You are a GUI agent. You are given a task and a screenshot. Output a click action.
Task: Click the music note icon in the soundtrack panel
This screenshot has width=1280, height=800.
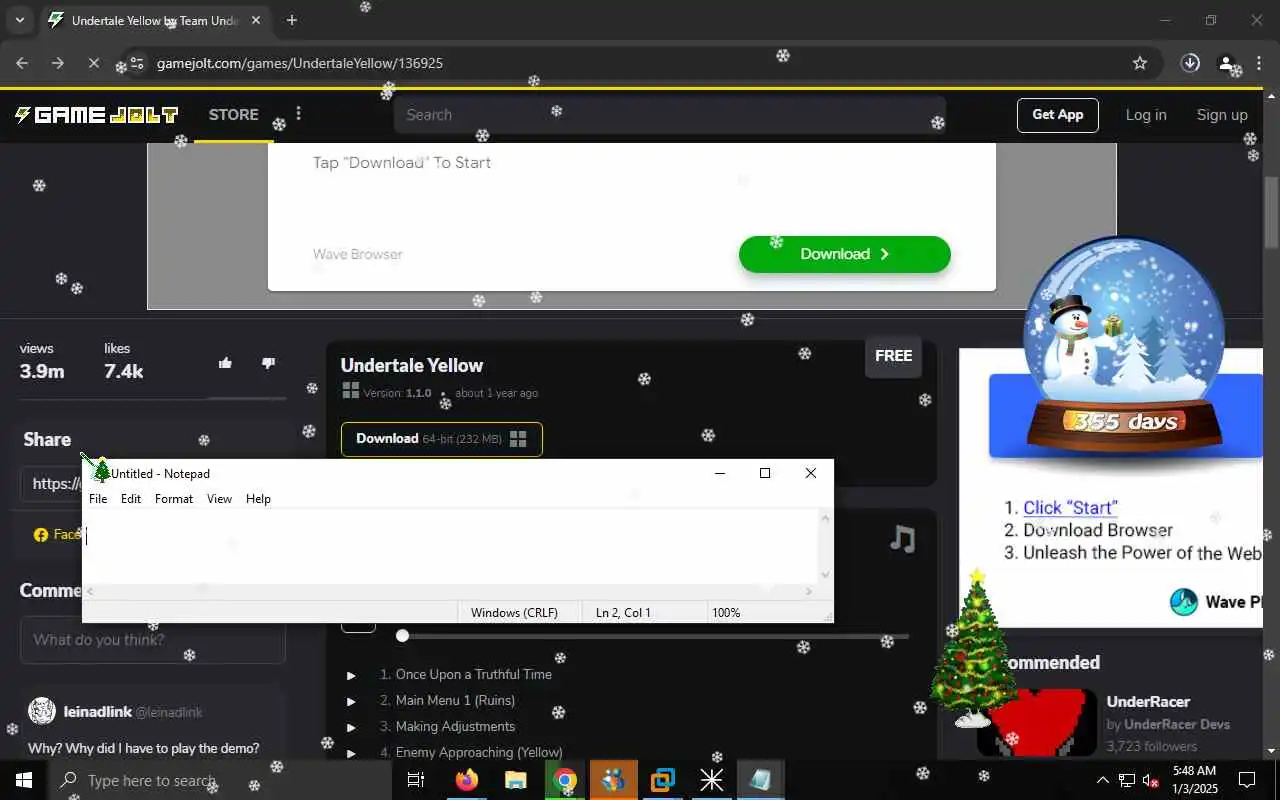902,540
